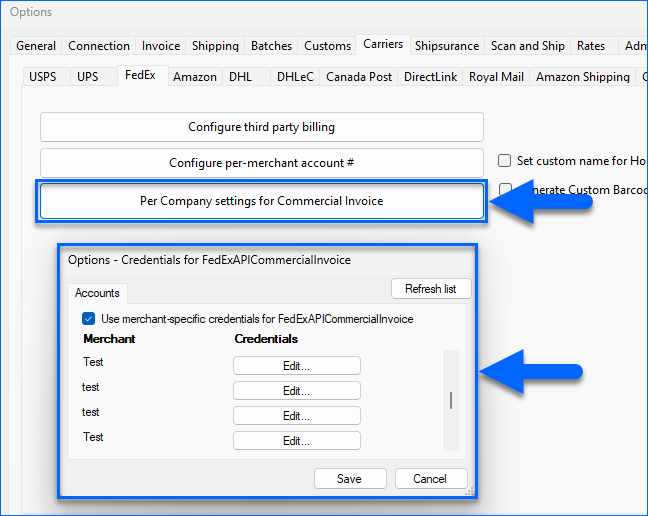Select the Accounts tab in credentials dialog
The height and width of the screenshot is (516, 648).
coord(97,293)
